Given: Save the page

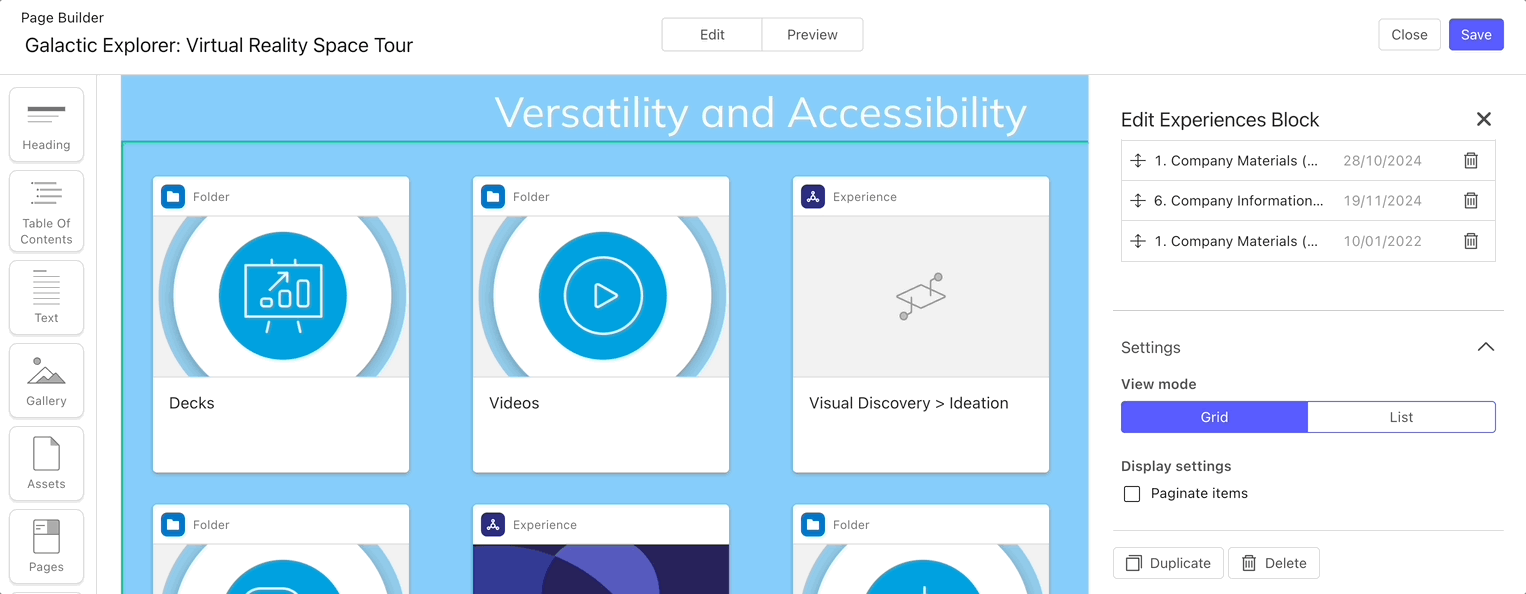Looking at the screenshot, I should point(1476,35).
